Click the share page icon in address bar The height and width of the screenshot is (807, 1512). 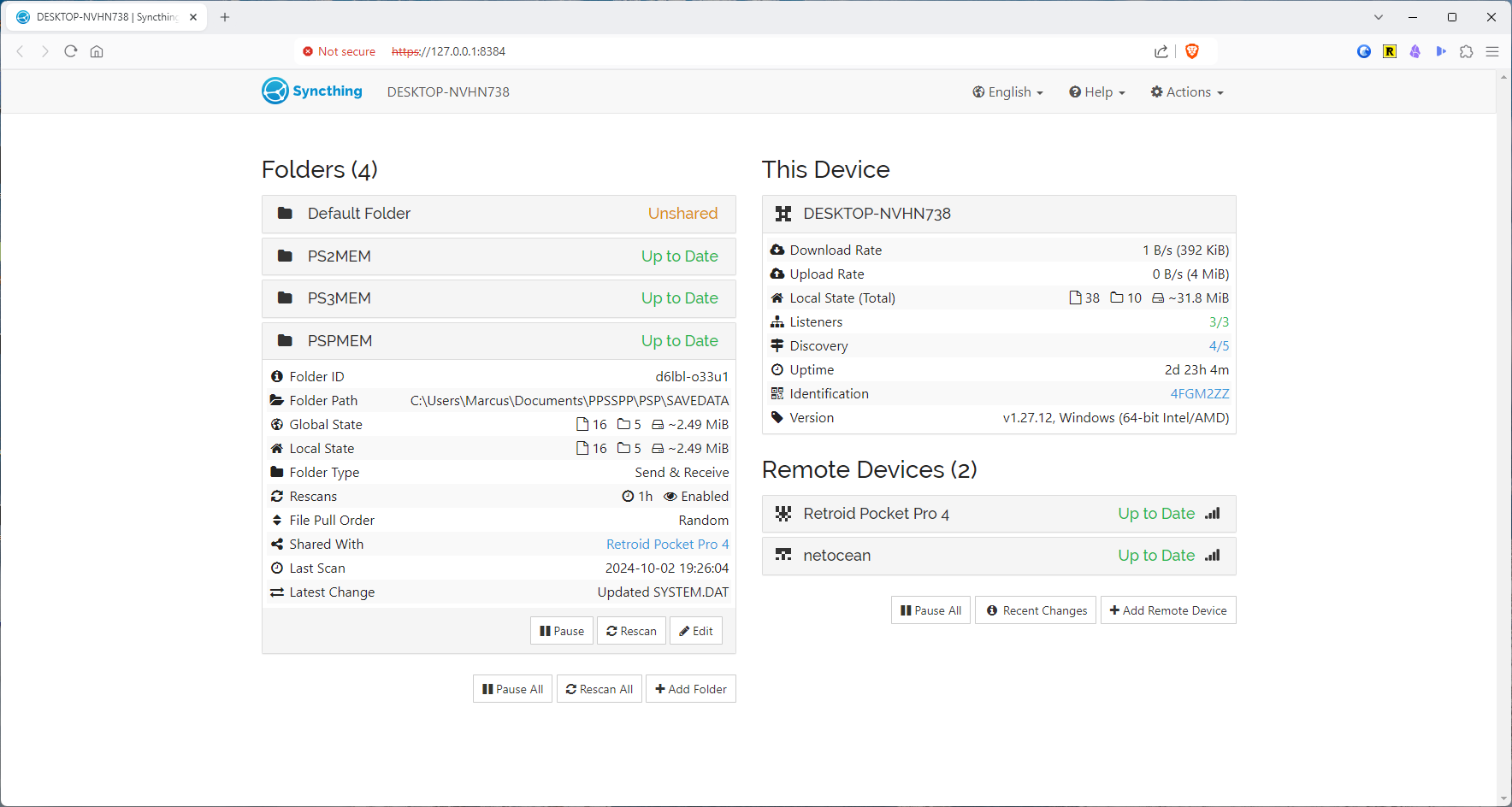[1161, 51]
